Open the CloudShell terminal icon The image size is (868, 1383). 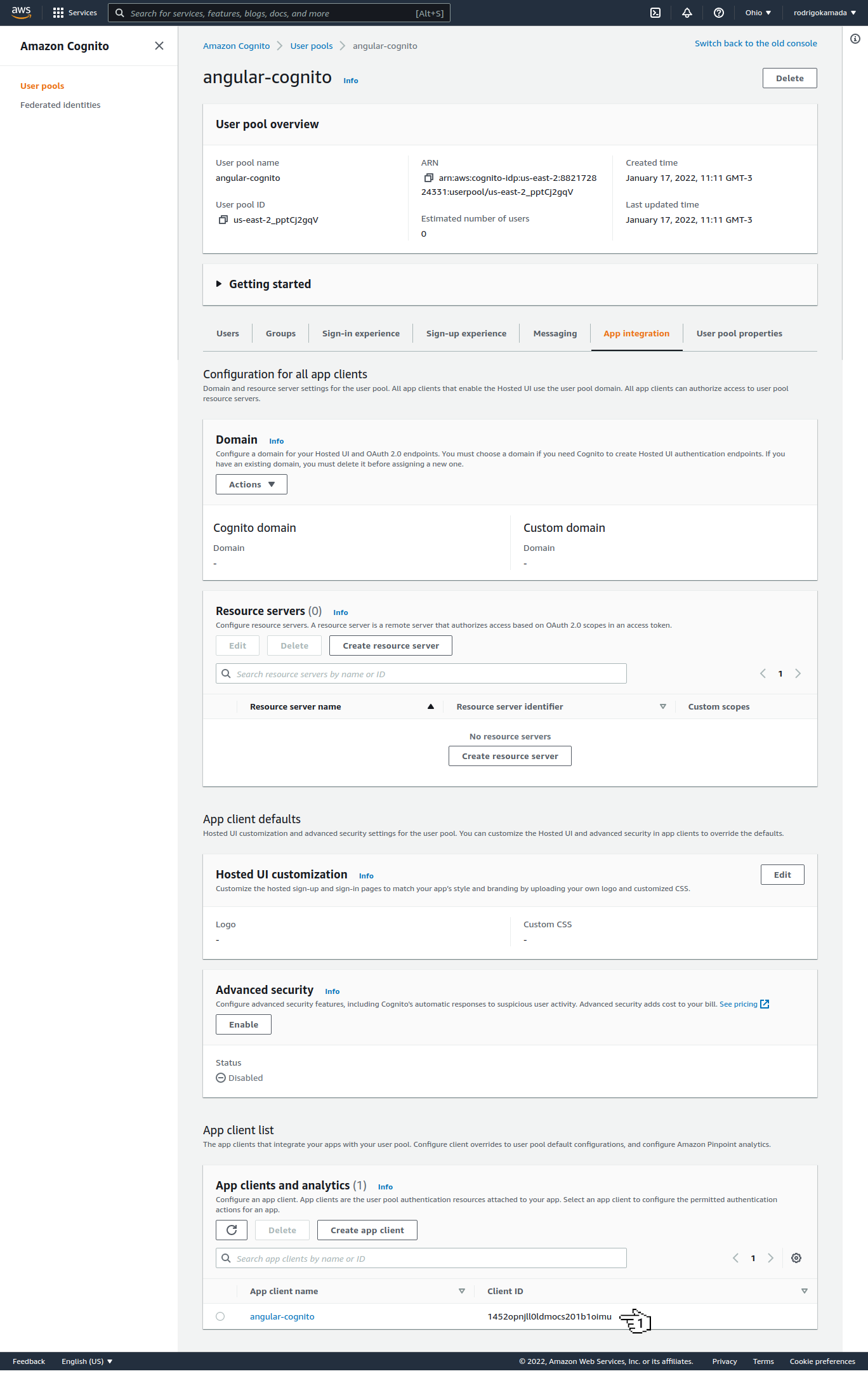pyautogui.click(x=655, y=13)
